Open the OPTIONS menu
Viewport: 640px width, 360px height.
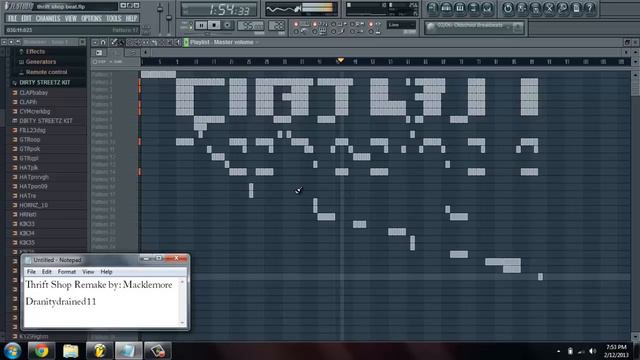[x=91, y=18]
